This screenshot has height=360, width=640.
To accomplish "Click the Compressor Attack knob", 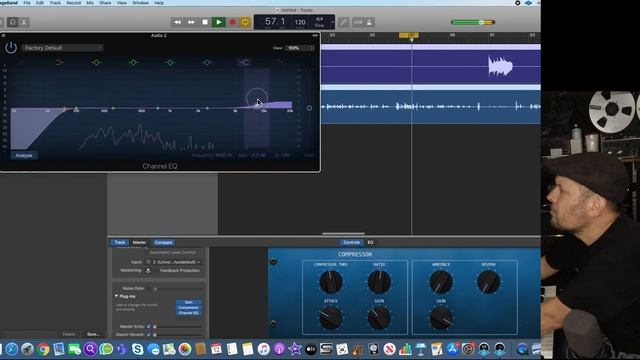I will coord(331,318).
